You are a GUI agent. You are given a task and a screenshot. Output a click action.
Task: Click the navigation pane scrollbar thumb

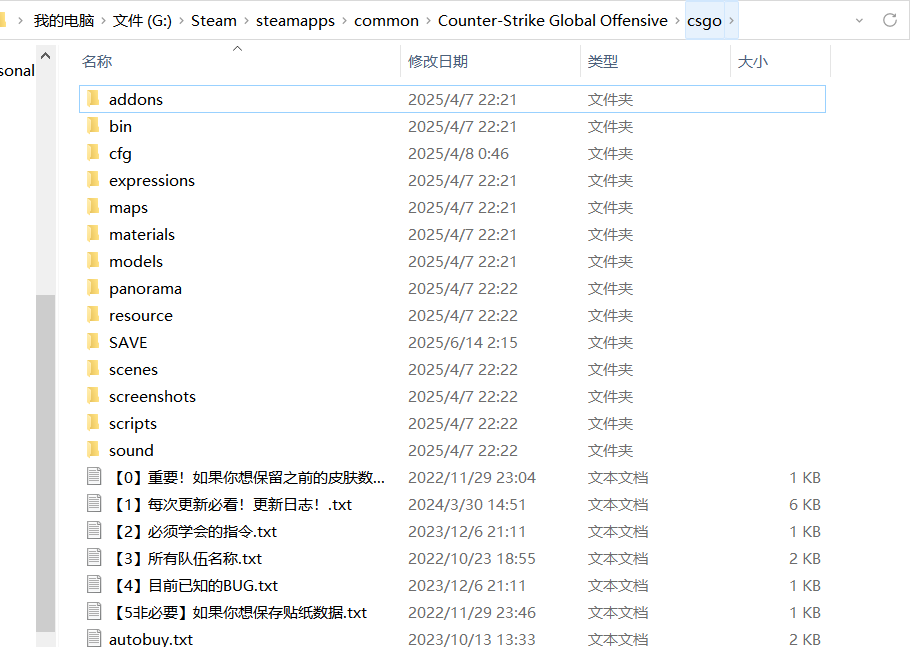coord(46,463)
